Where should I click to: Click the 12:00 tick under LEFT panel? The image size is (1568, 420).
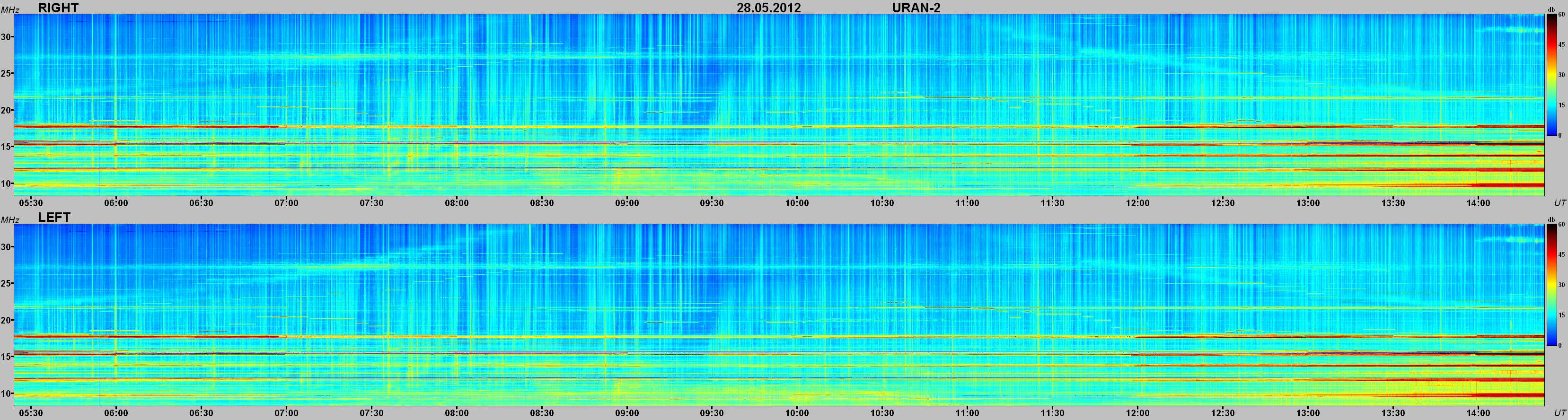tap(1137, 413)
